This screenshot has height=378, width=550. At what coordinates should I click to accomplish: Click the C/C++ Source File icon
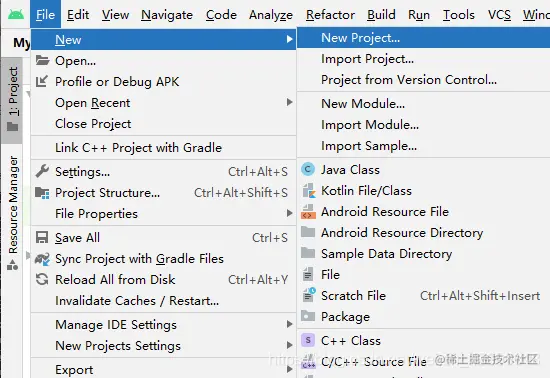click(x=309, y=362)
